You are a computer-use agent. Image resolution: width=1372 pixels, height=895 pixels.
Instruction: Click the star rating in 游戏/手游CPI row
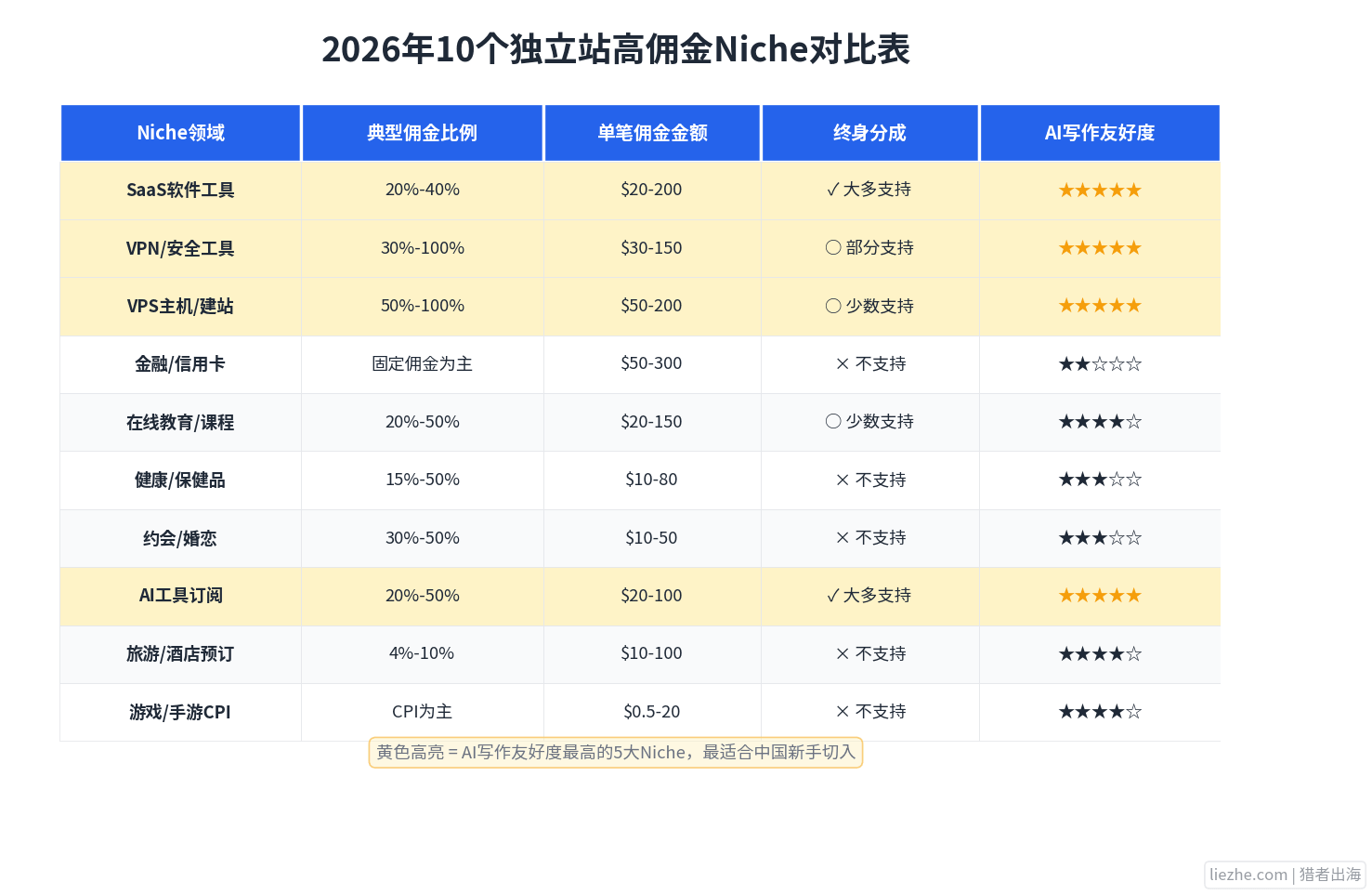[x=1100, y=712]
